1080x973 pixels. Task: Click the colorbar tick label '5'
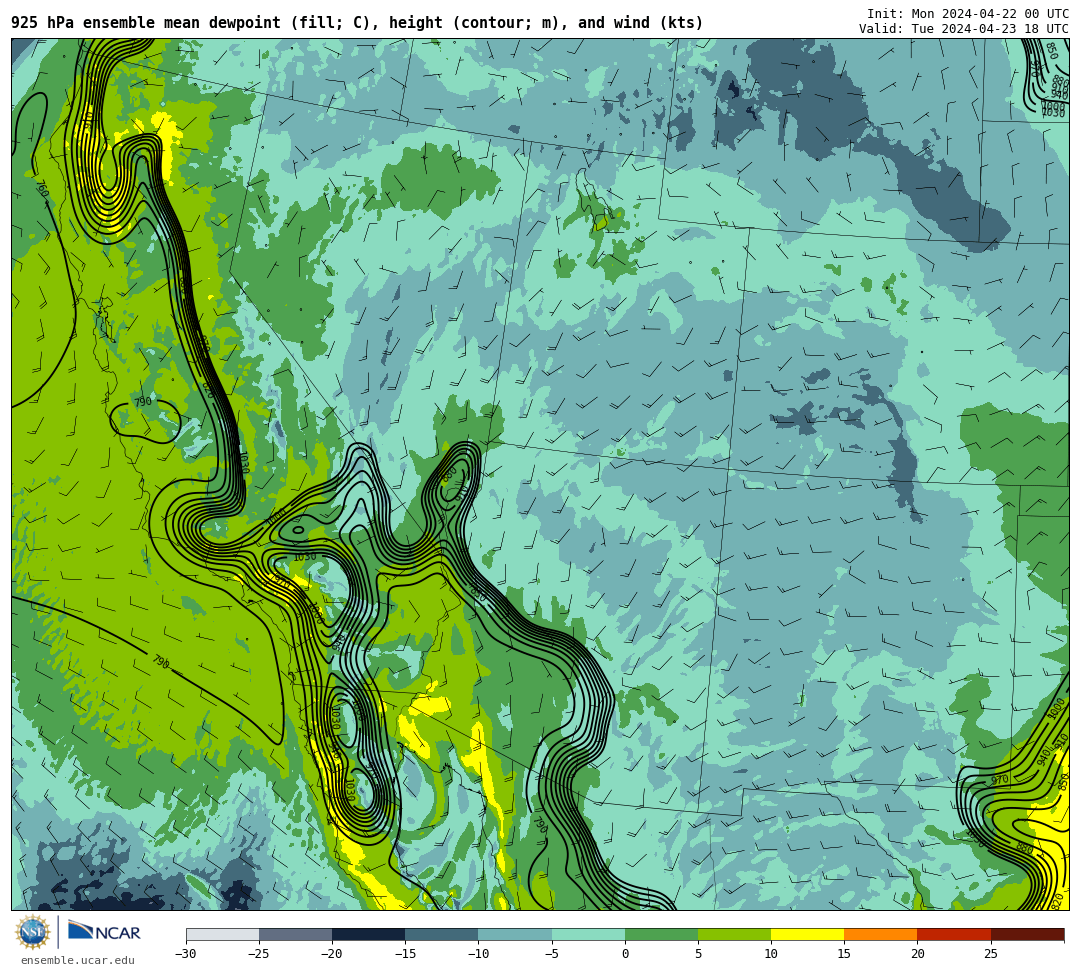click(698, 954)
